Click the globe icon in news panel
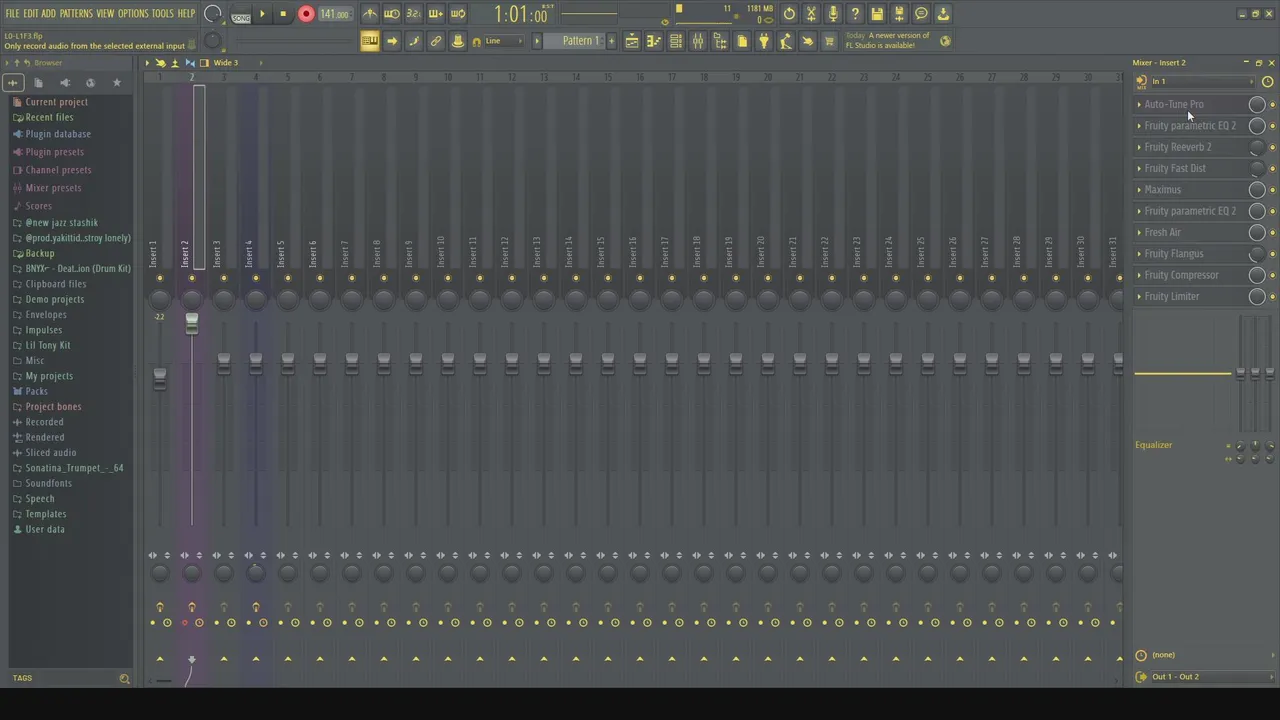This screenshot has width=1280, height=720. coord(946,41)
